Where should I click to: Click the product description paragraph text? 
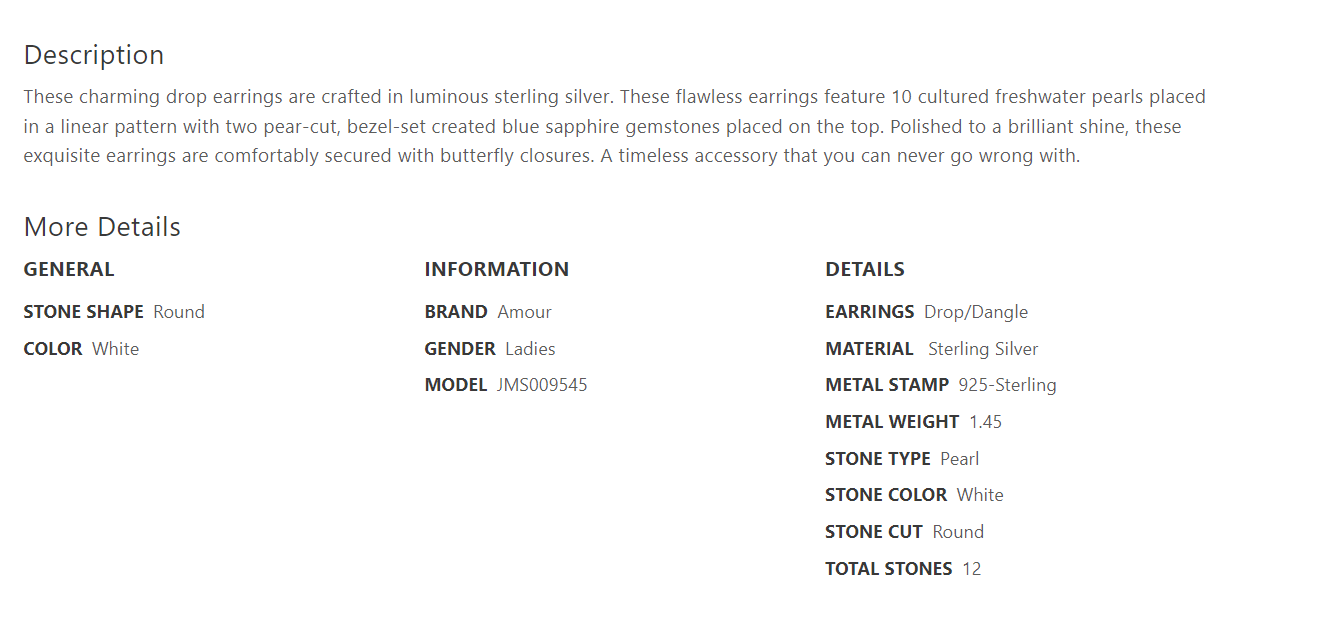click(614, 127)
